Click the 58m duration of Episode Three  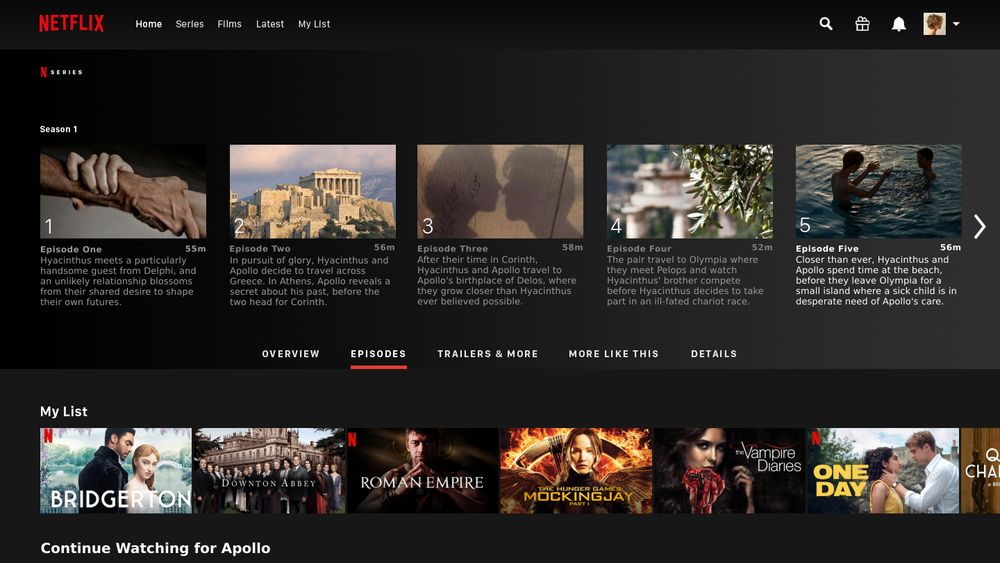pyautogui.click(x=572, y=247)
